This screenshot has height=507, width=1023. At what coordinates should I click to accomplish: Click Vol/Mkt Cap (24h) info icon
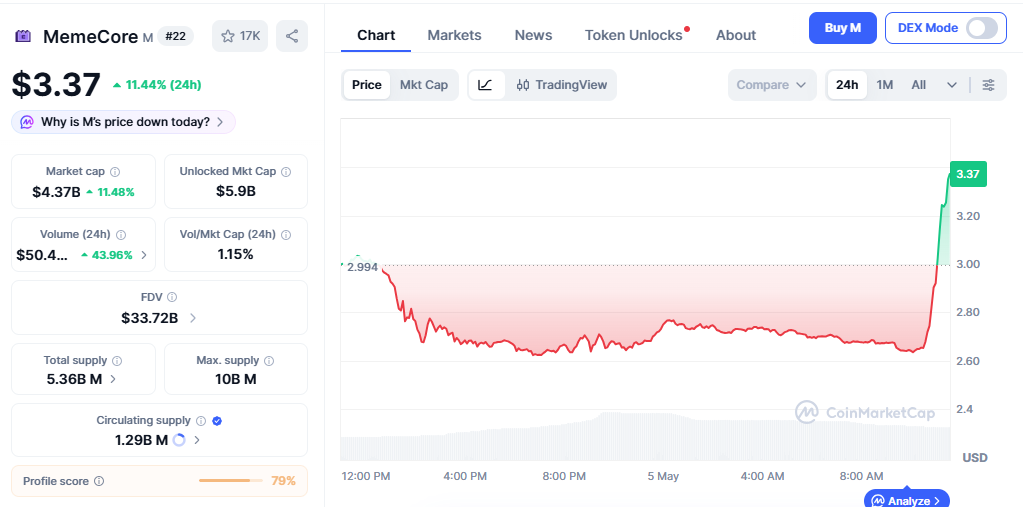pyautogui.click(x=286, y=235)
